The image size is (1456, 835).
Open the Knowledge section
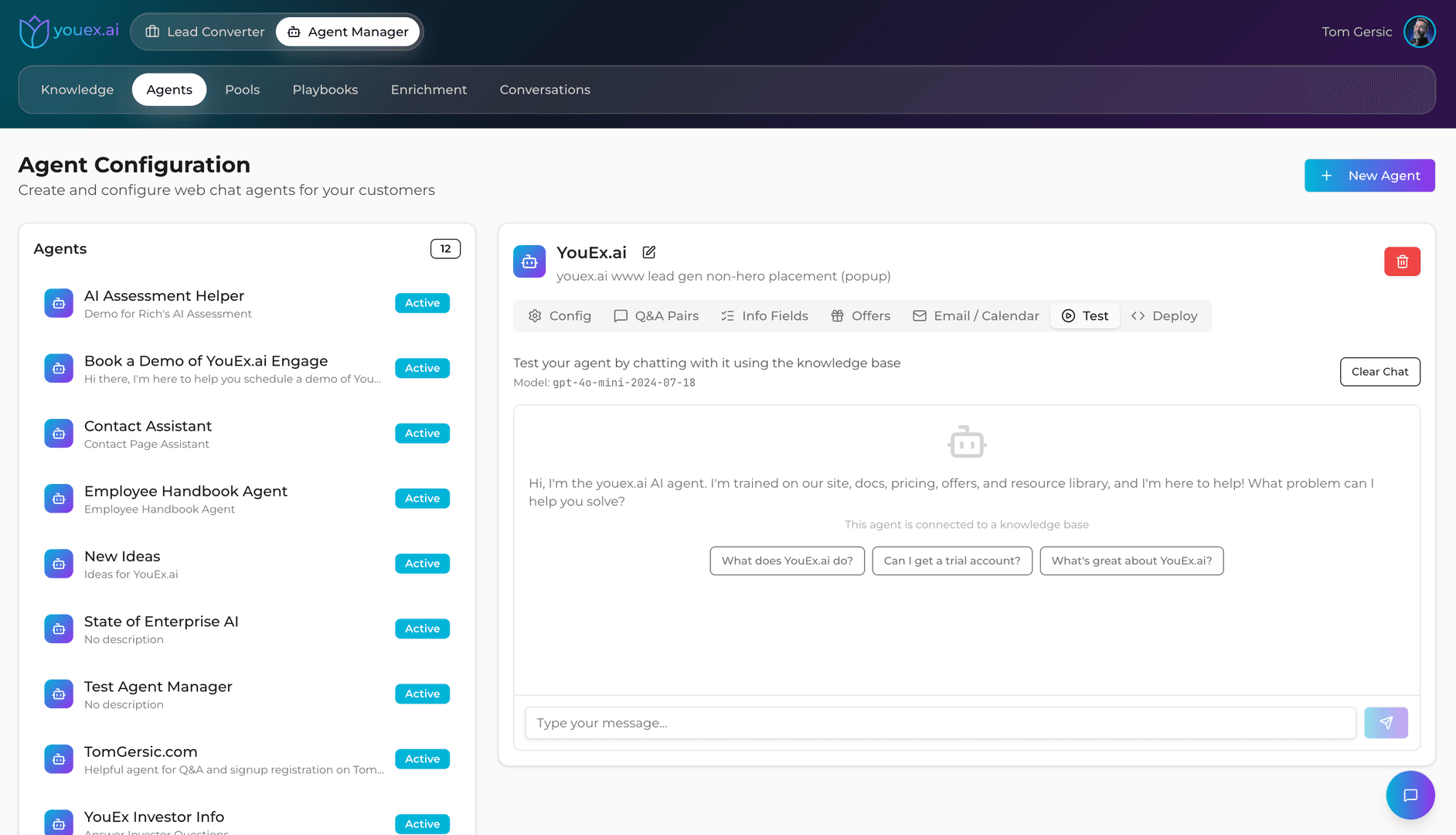point(77,90)
